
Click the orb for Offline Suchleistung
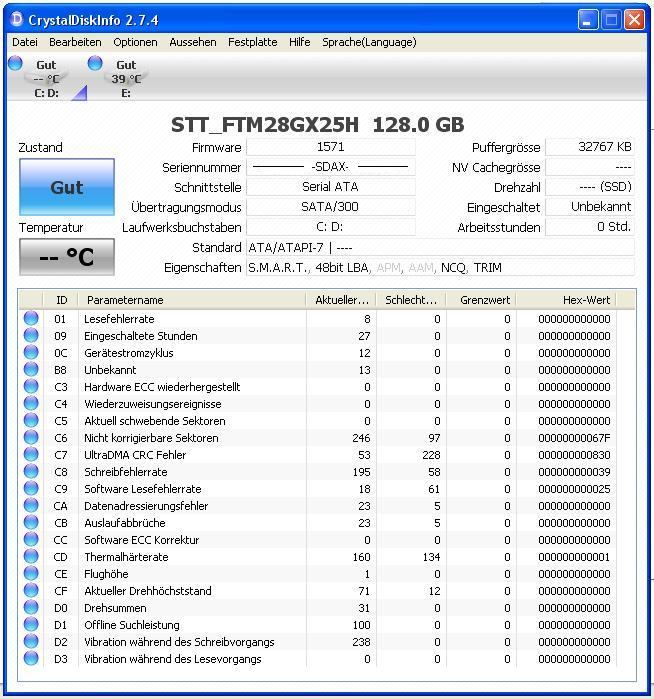tap(31, 624)
